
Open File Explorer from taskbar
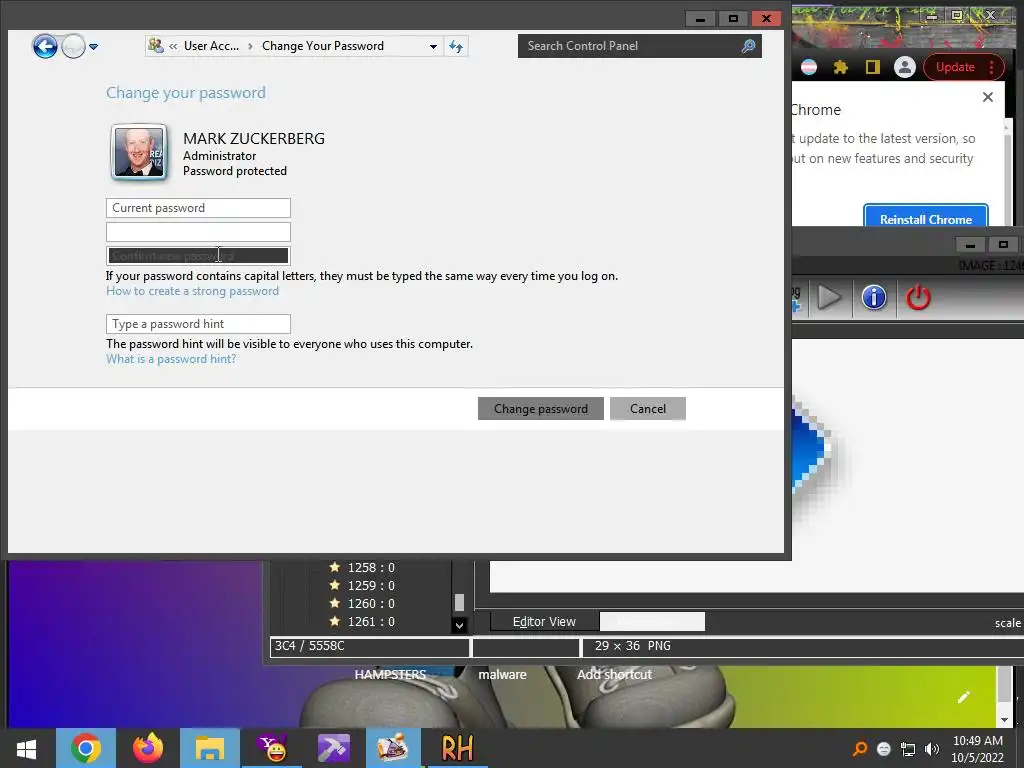tap(210, 748)
